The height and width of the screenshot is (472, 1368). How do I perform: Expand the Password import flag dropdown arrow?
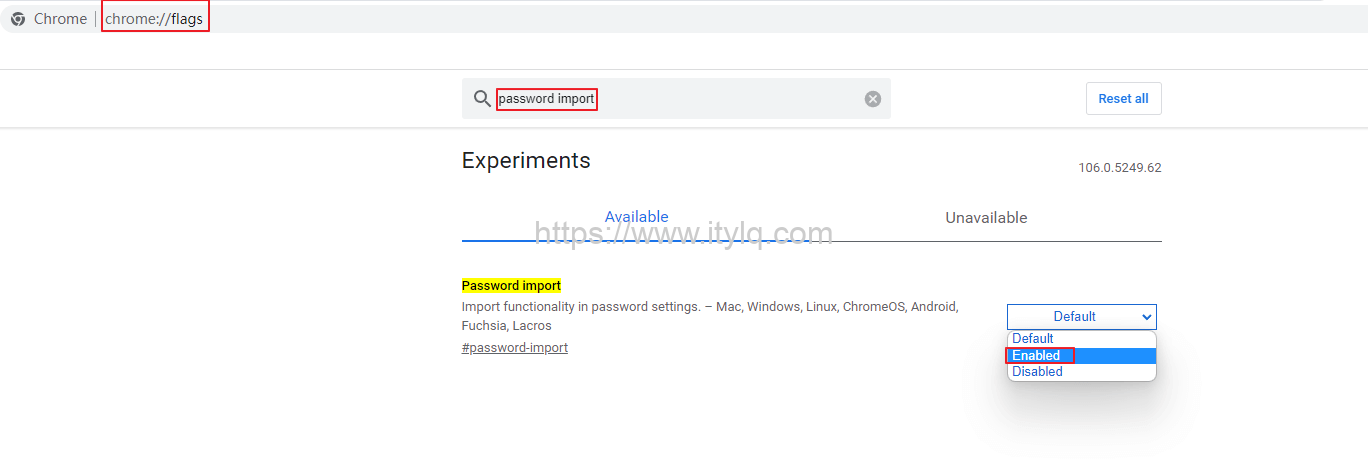coord(1146,317)
